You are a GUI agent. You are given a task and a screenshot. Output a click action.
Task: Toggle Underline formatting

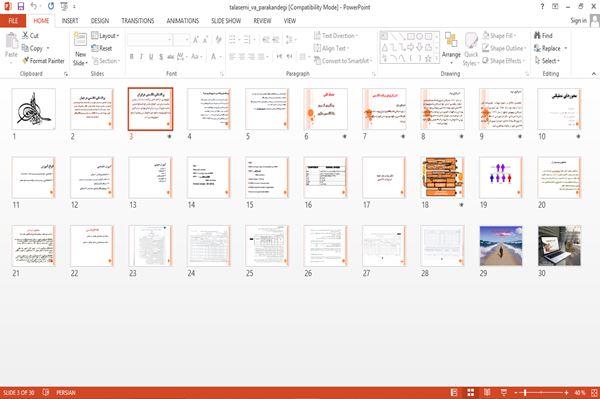[x=151, y=57]
